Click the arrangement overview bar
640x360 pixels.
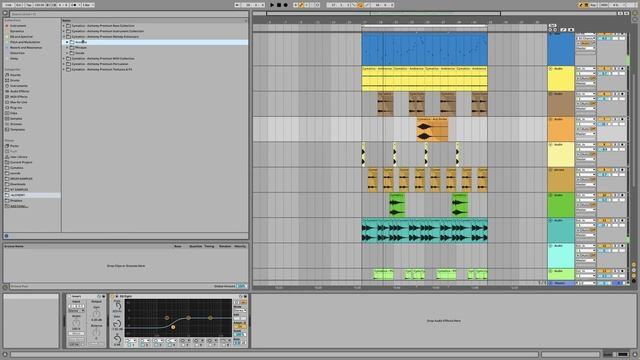click(x=435, y=13)
